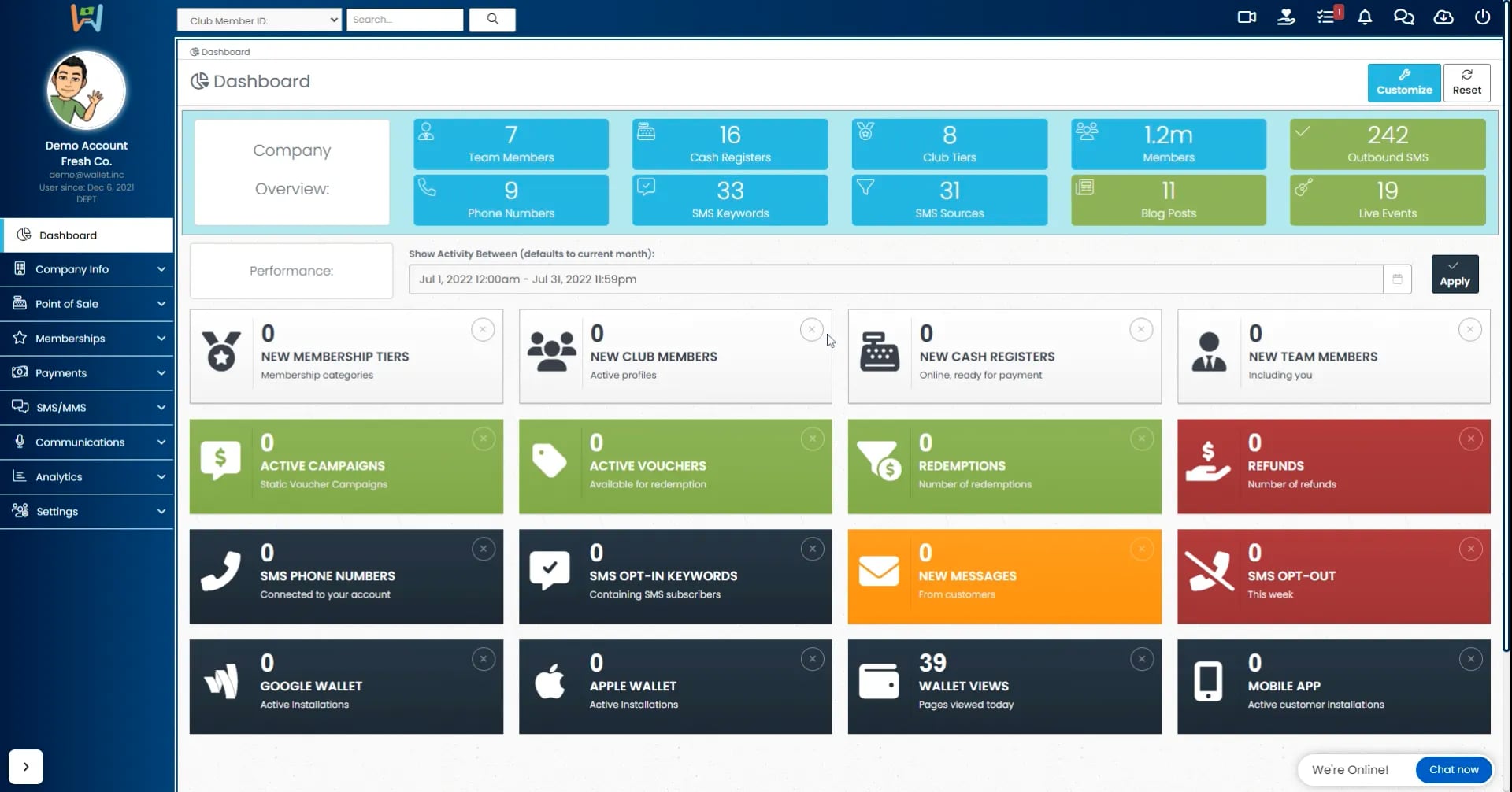
Task: Close the New Messages card
Action: [x=1142, y=549]
